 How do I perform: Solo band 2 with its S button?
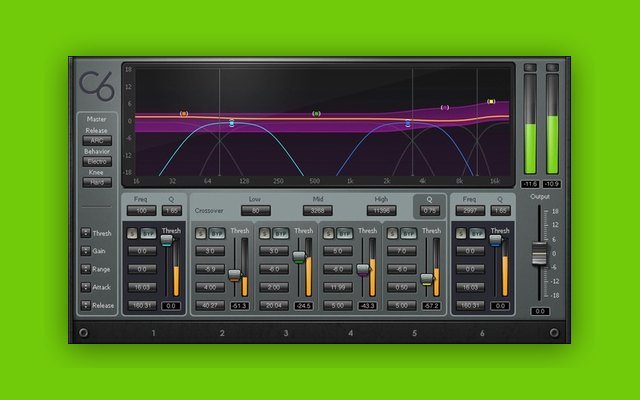[x=200, y=233]
